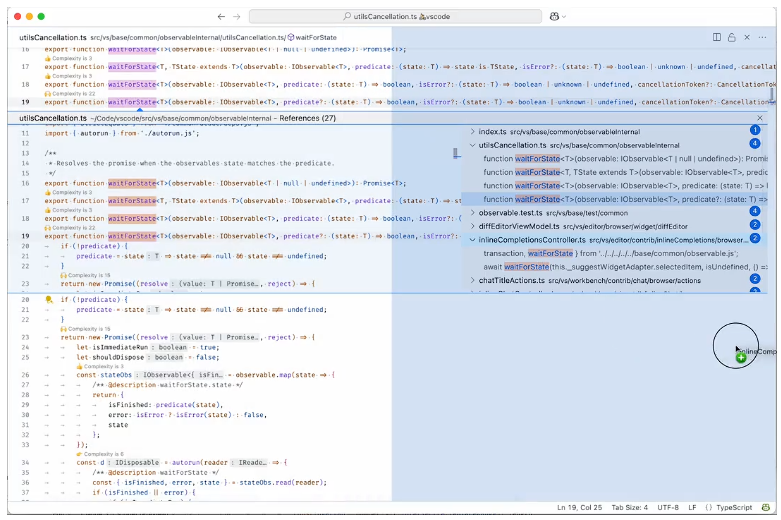Click the utilsCancellation.ts editor tab
The width and height of the screenshot is (781, 520).
pos(52,37)
